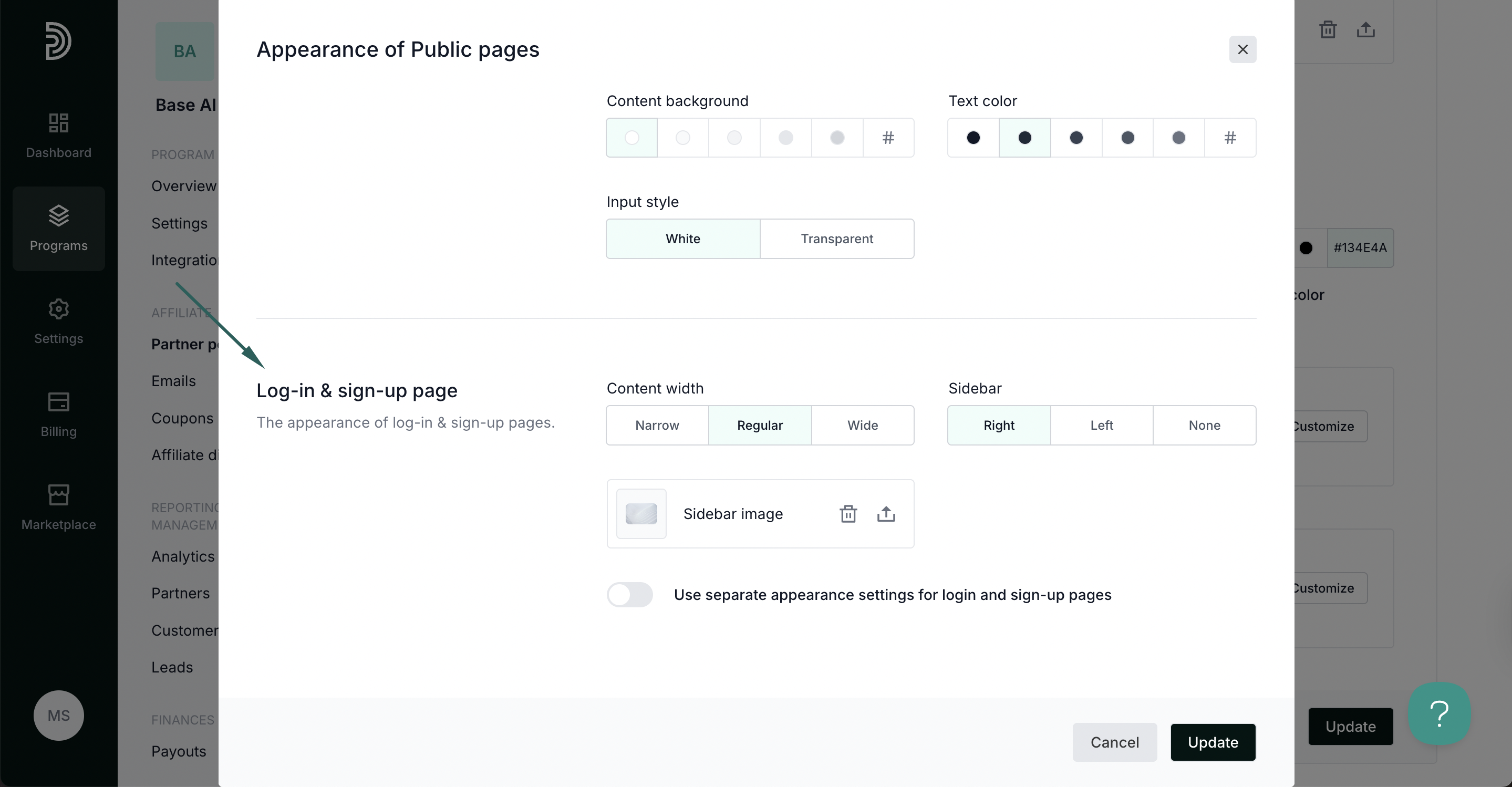Screen dimensions: 1512x787
Task: Upload a new Sidebar image
Action: pyautogui.click(x=886, y=513)
